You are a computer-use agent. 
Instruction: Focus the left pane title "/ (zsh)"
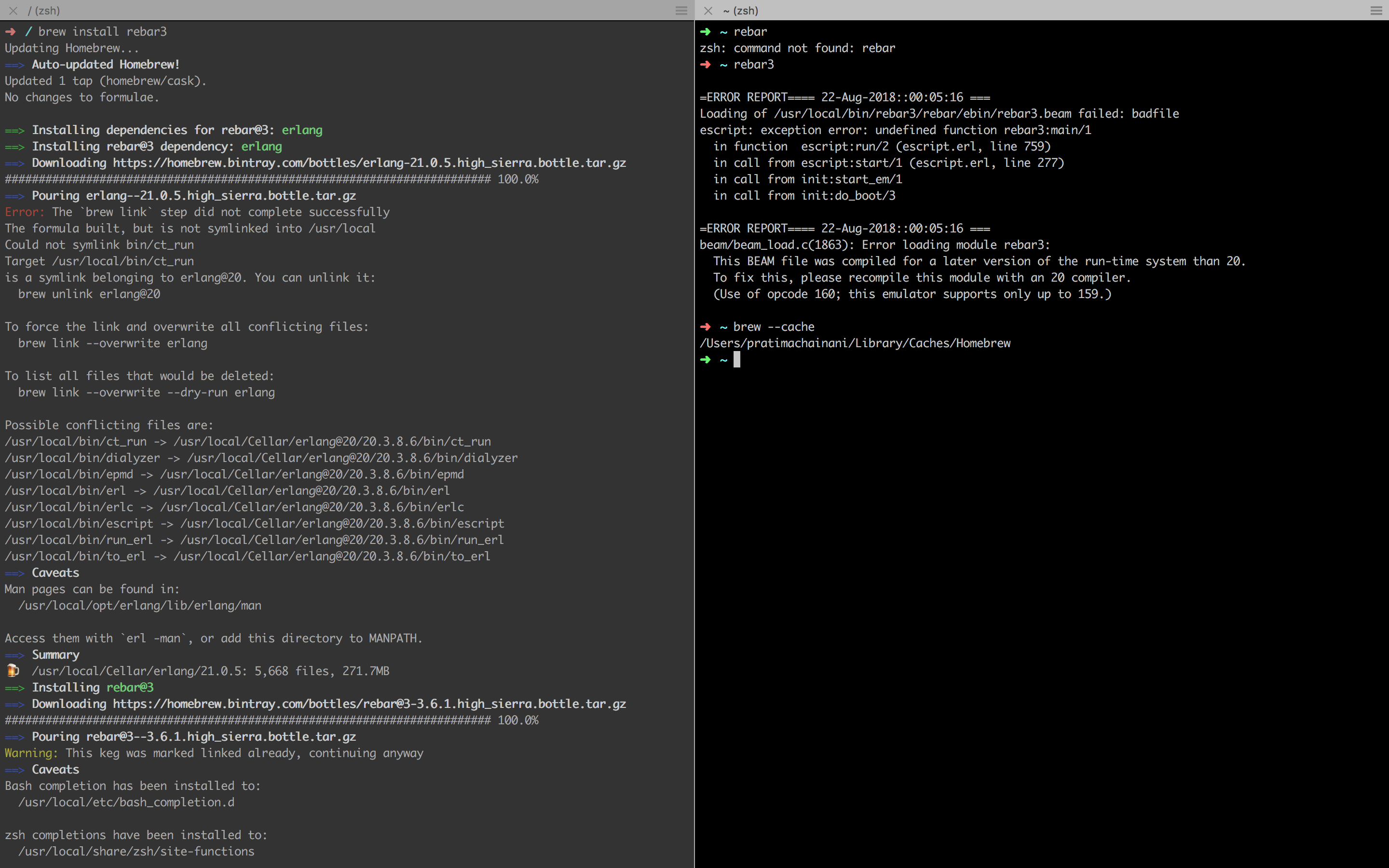pos(43,10)
